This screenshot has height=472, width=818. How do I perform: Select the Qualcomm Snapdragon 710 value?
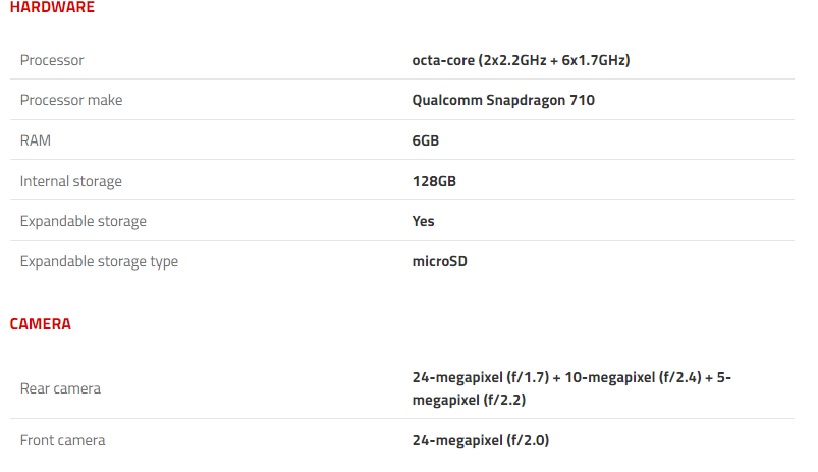click(503, 100)
